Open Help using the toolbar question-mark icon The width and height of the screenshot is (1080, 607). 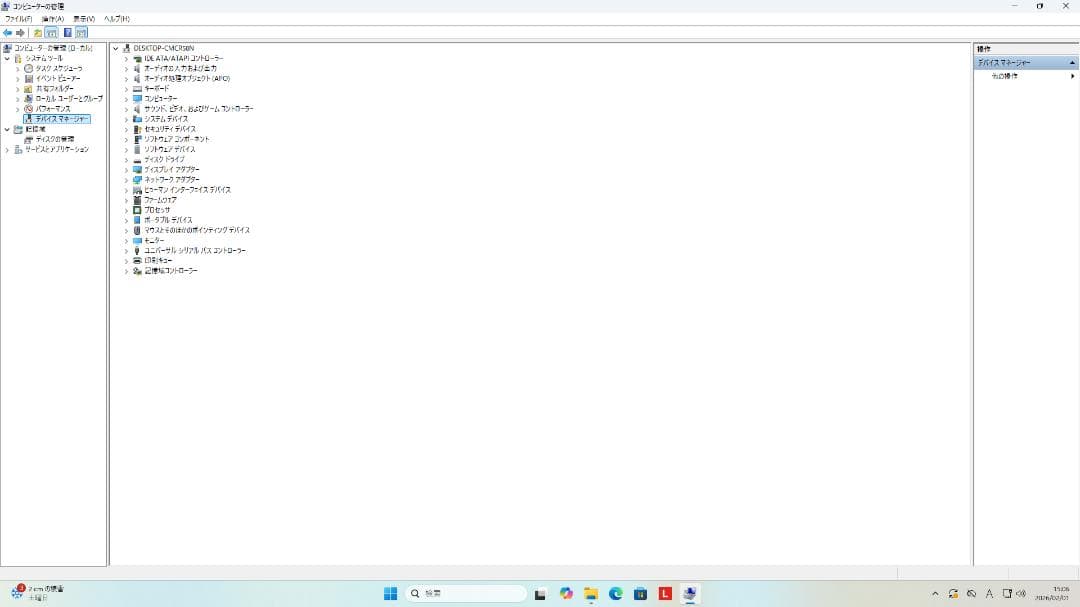point(66,31)
